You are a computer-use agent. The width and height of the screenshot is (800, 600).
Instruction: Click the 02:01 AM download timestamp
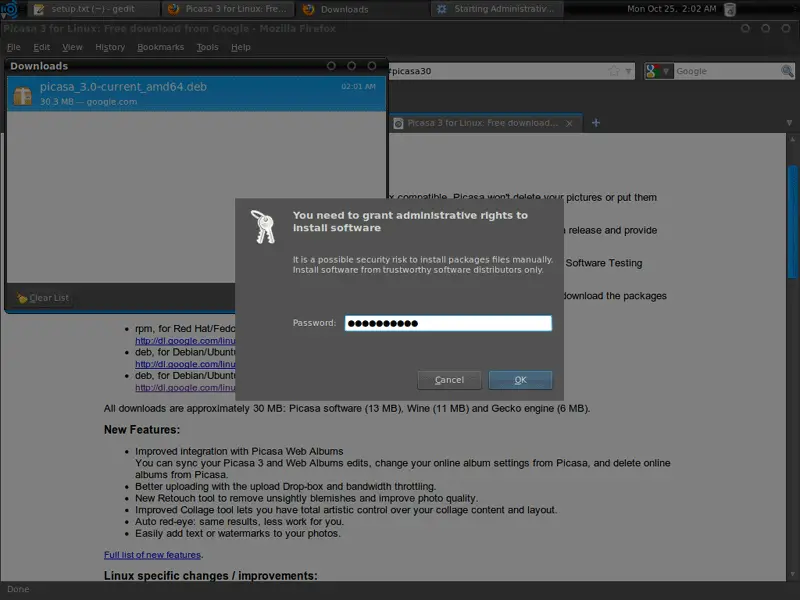(x=358, y=87)
